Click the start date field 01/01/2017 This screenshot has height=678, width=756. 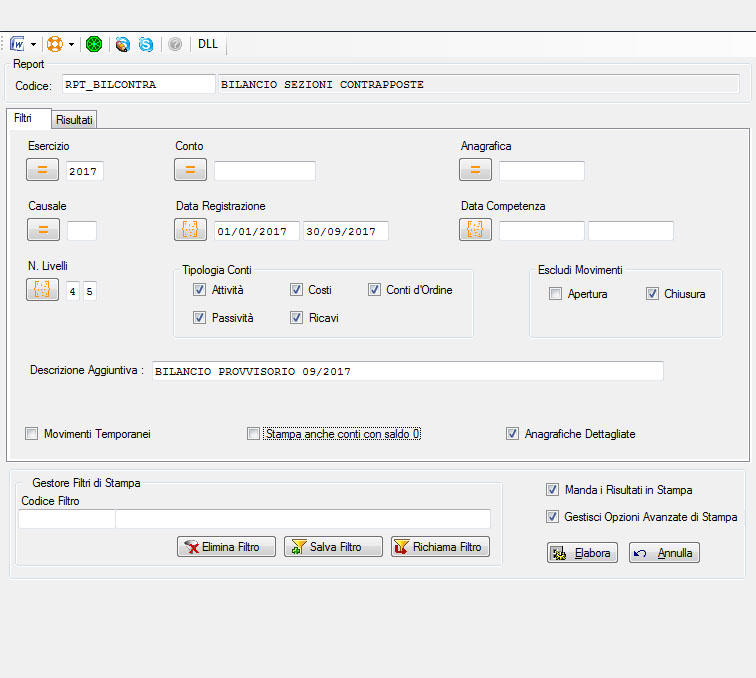coord(256,231)
